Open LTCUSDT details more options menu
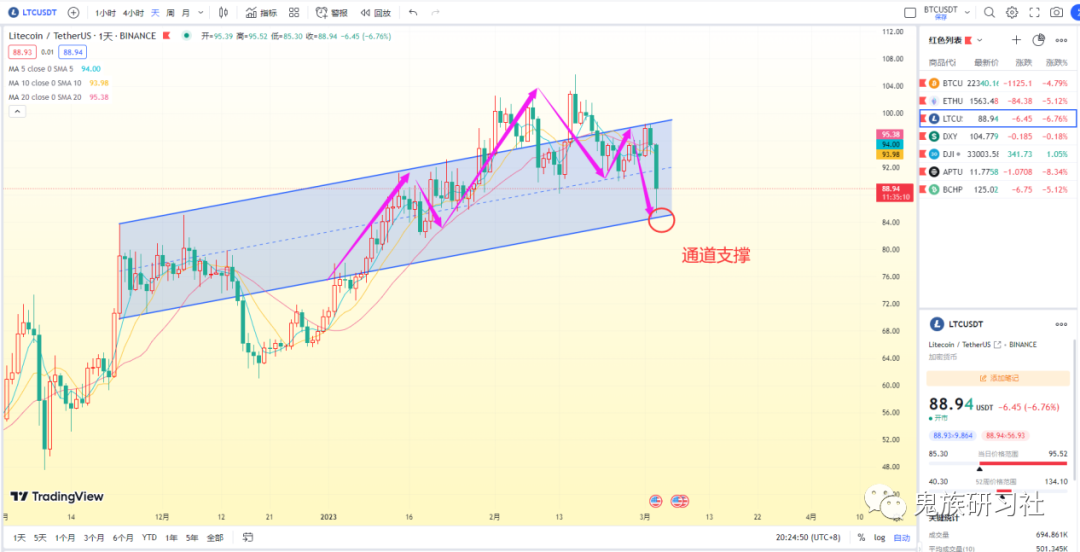 [1061, 324]
